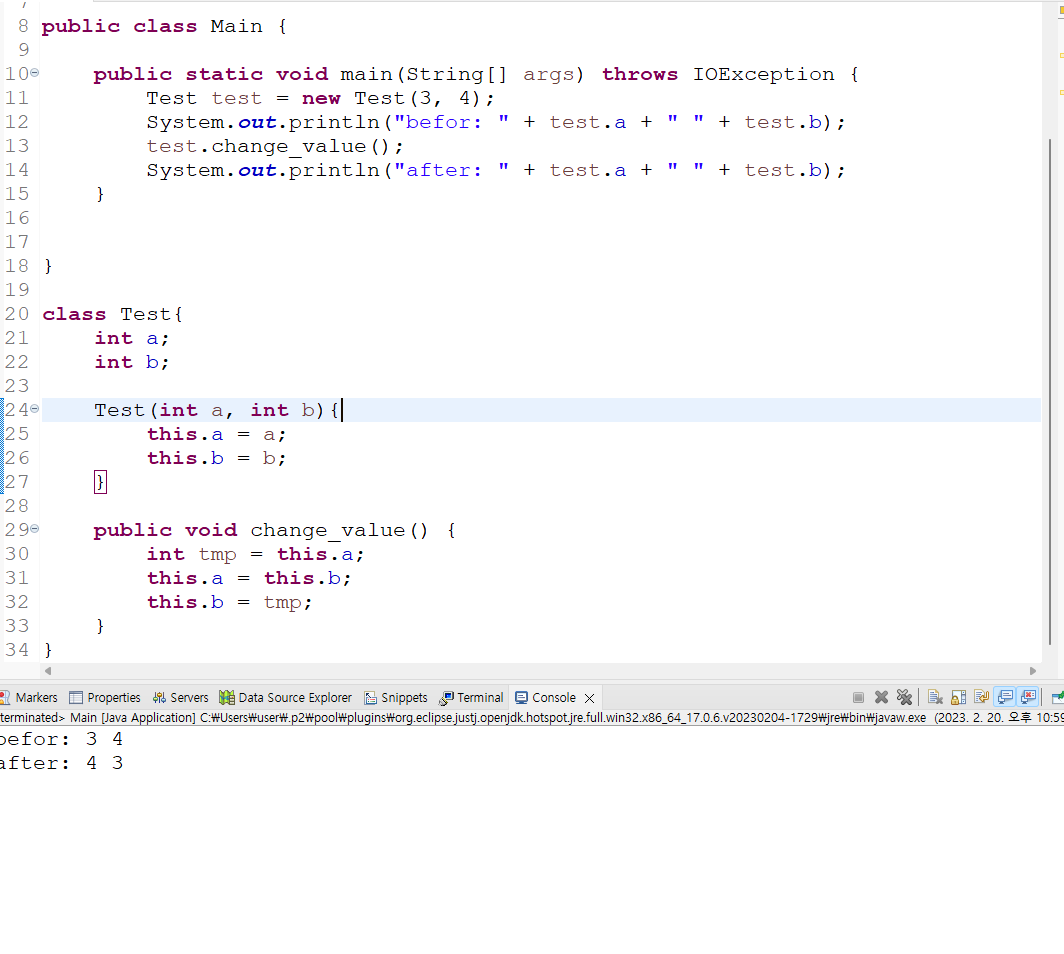1064x954 pixels.
Task: Toggle Word Wrap icon in Console
Action: coord(981,698)
